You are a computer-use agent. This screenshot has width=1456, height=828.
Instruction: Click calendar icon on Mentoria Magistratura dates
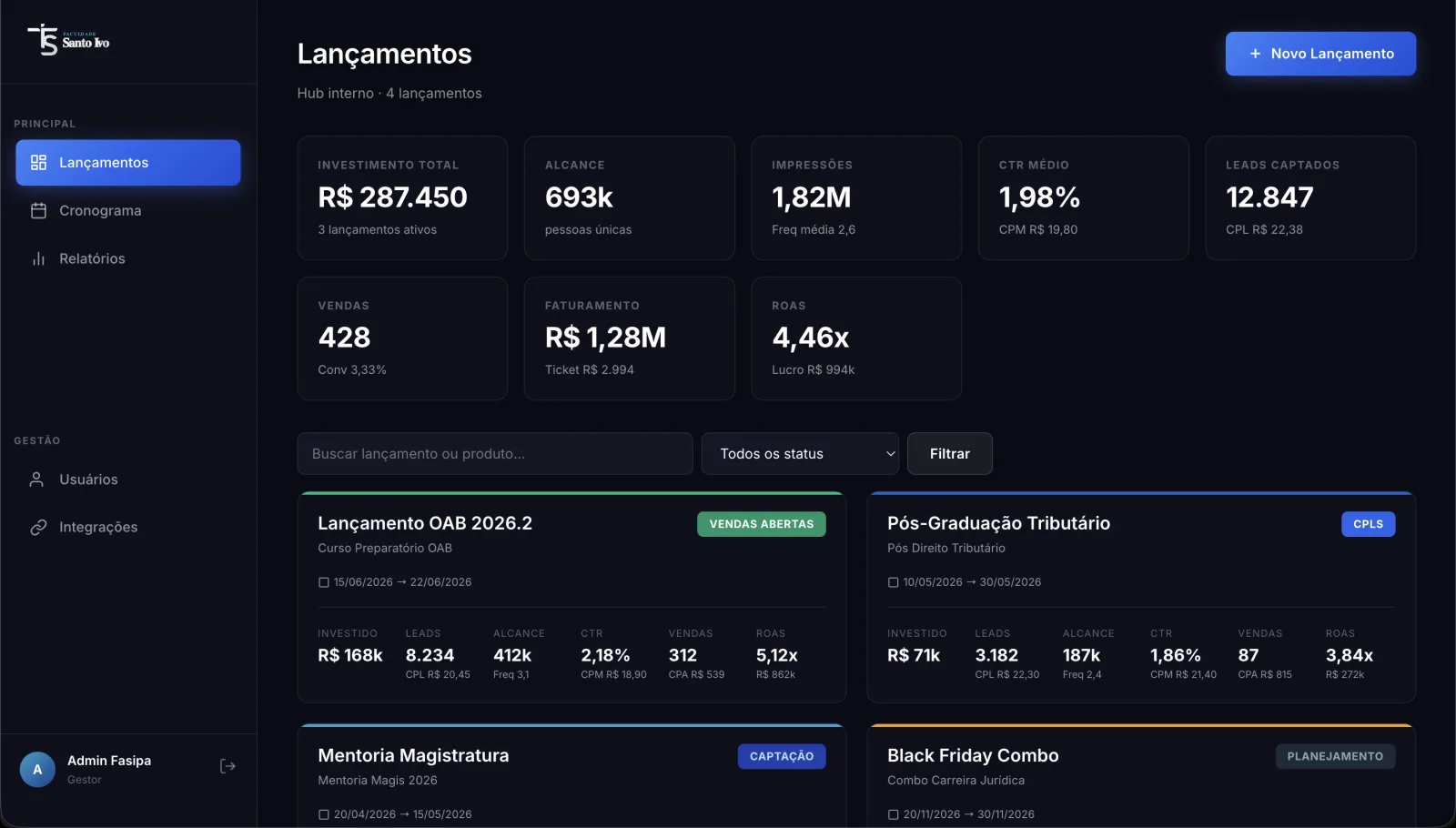click(x=323, y=814)
